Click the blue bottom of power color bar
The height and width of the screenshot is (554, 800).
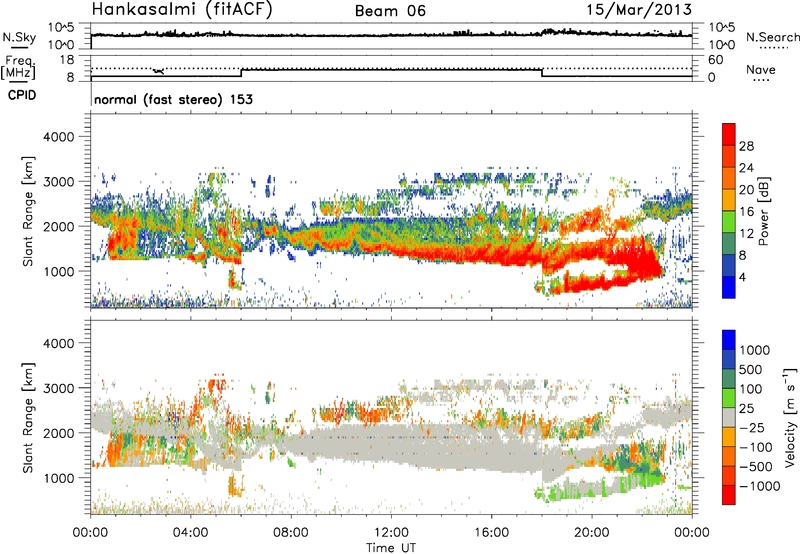(x=729, y=287)
